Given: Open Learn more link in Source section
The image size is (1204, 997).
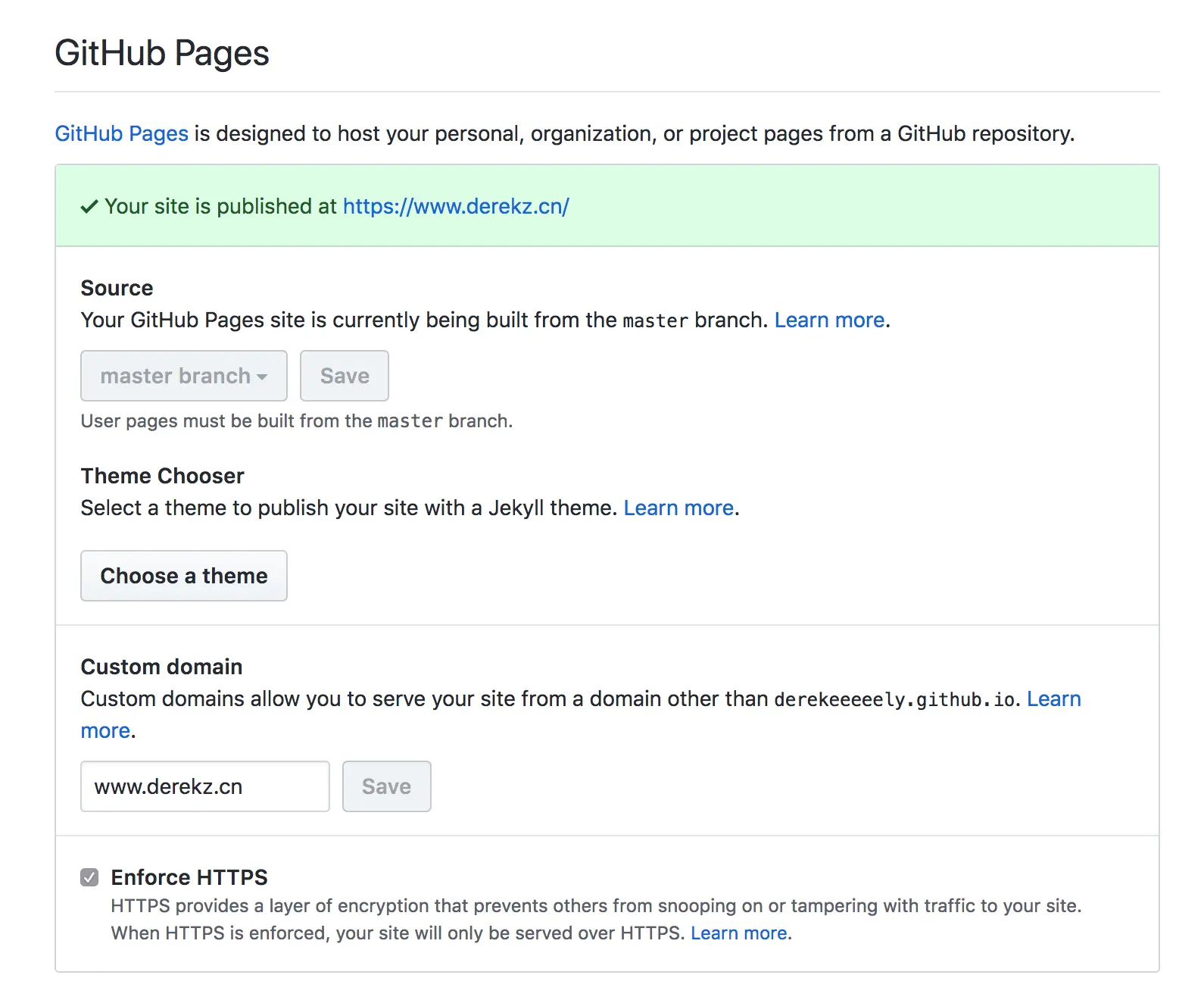Looking at the screenshot, I should pyautogui.click(x=829, y=320).
